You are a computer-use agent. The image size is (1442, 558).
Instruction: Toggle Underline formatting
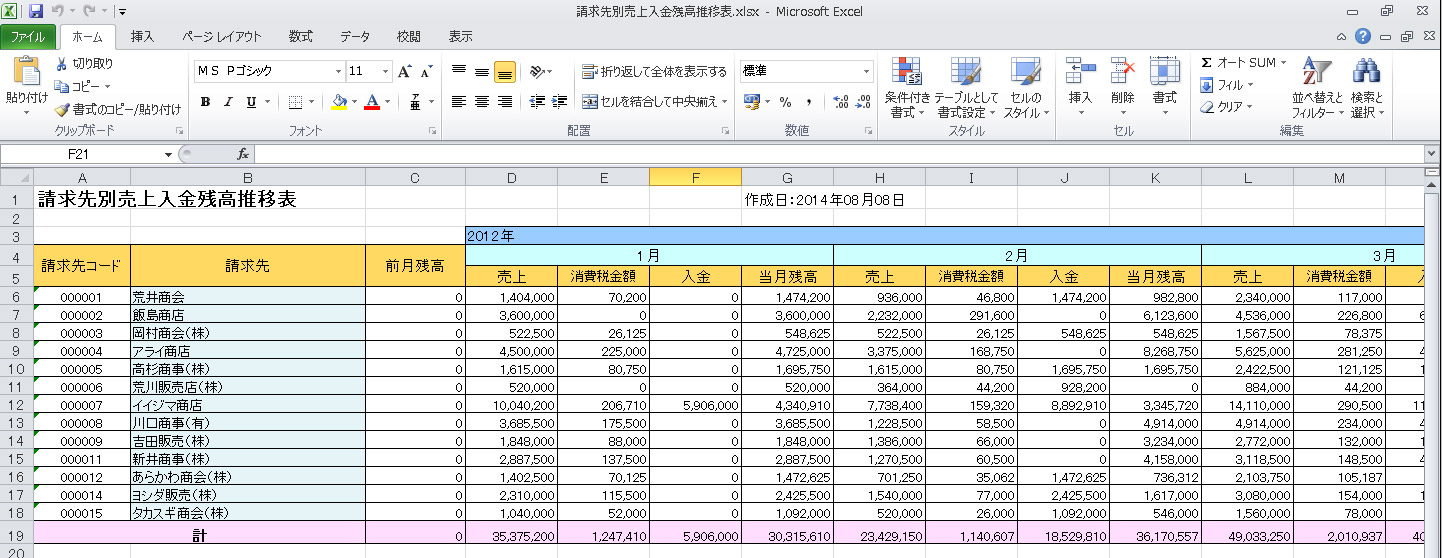pyautogui.click(x=251, y=102)
